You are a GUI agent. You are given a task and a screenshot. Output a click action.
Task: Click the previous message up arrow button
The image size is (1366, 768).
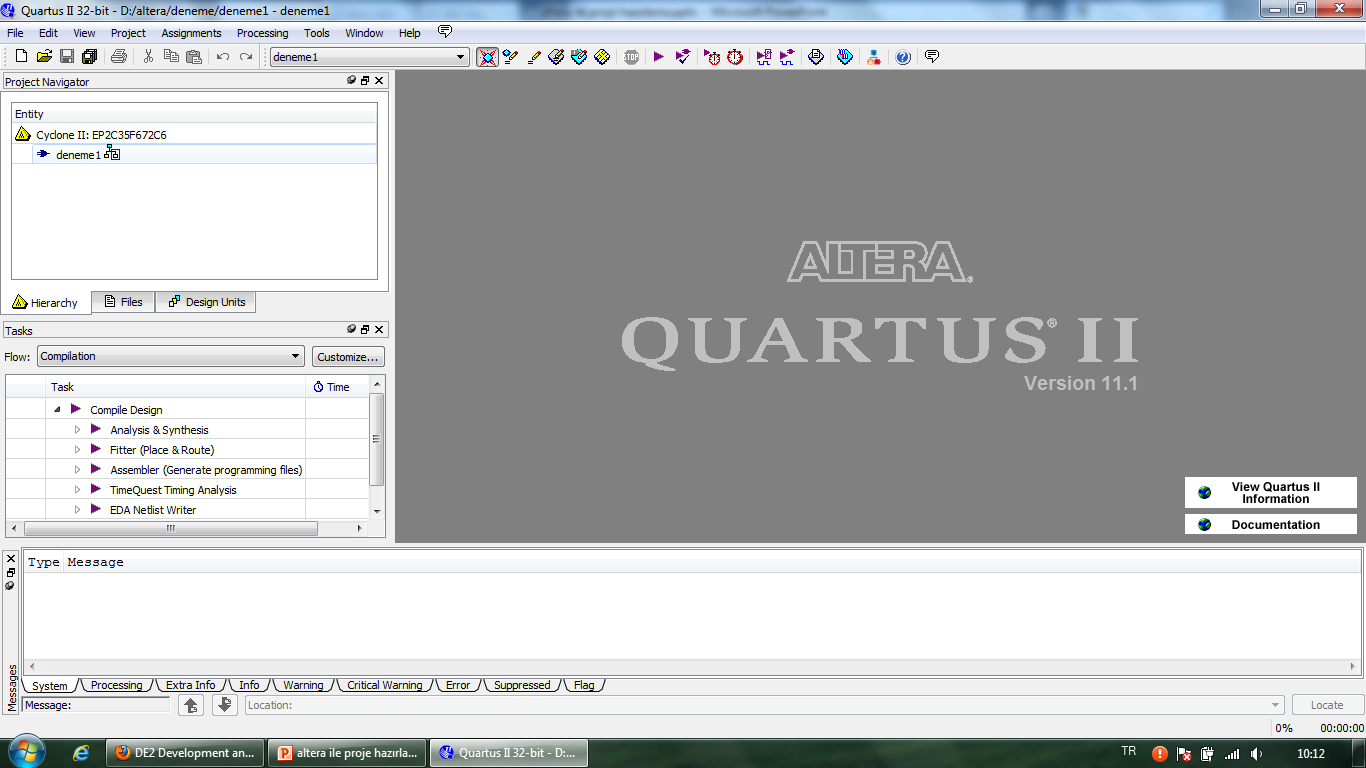pyautogui.click(x=191, y=705)
